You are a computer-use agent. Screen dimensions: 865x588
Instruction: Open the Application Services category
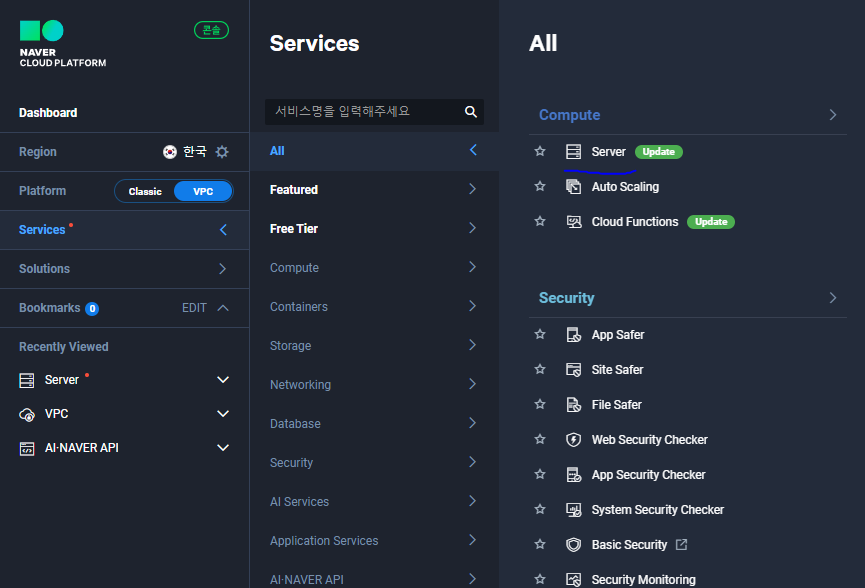(374, 541)
